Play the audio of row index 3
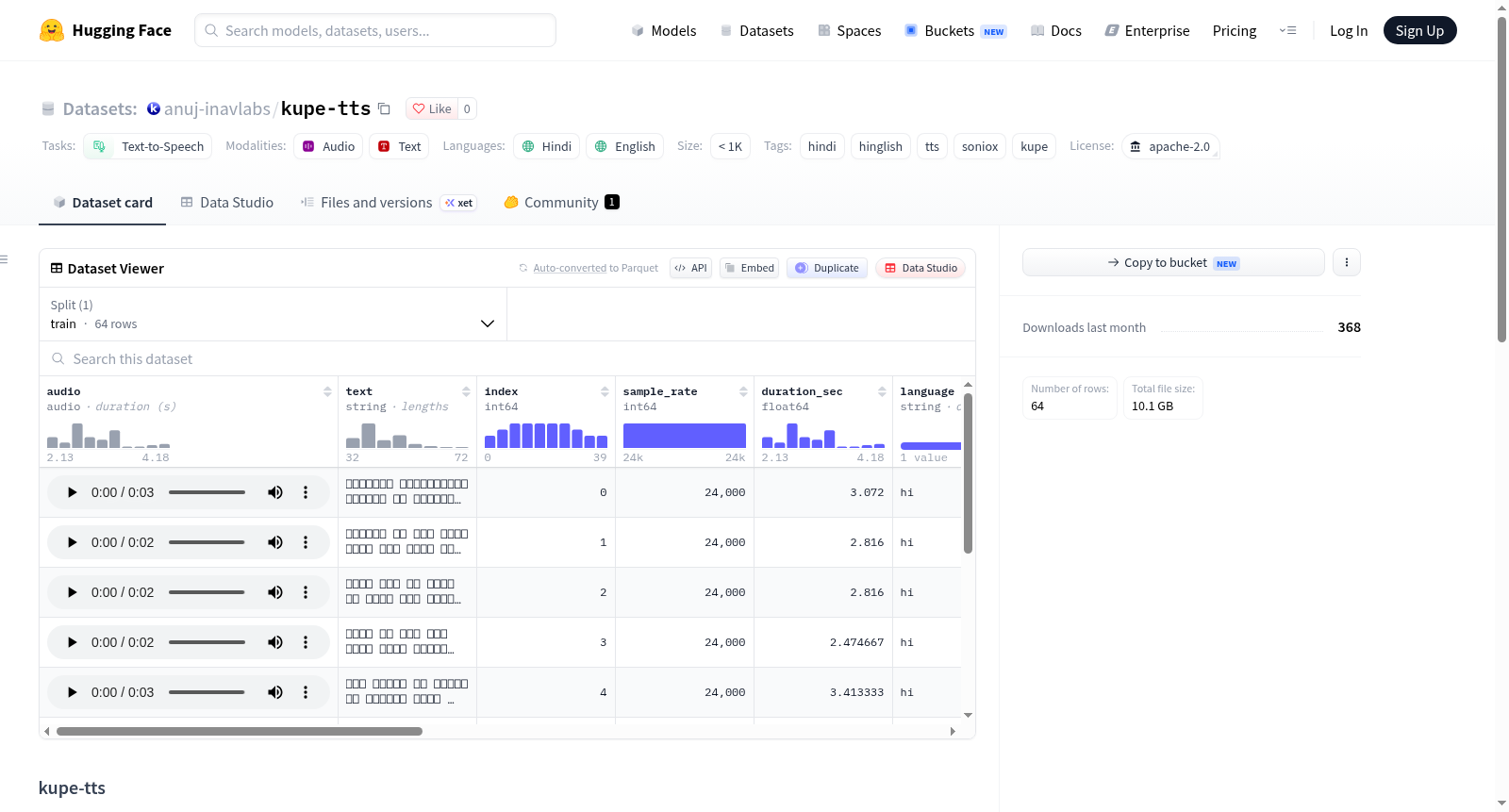Screen dimensions: 1509x812 [x=73, y=642]
